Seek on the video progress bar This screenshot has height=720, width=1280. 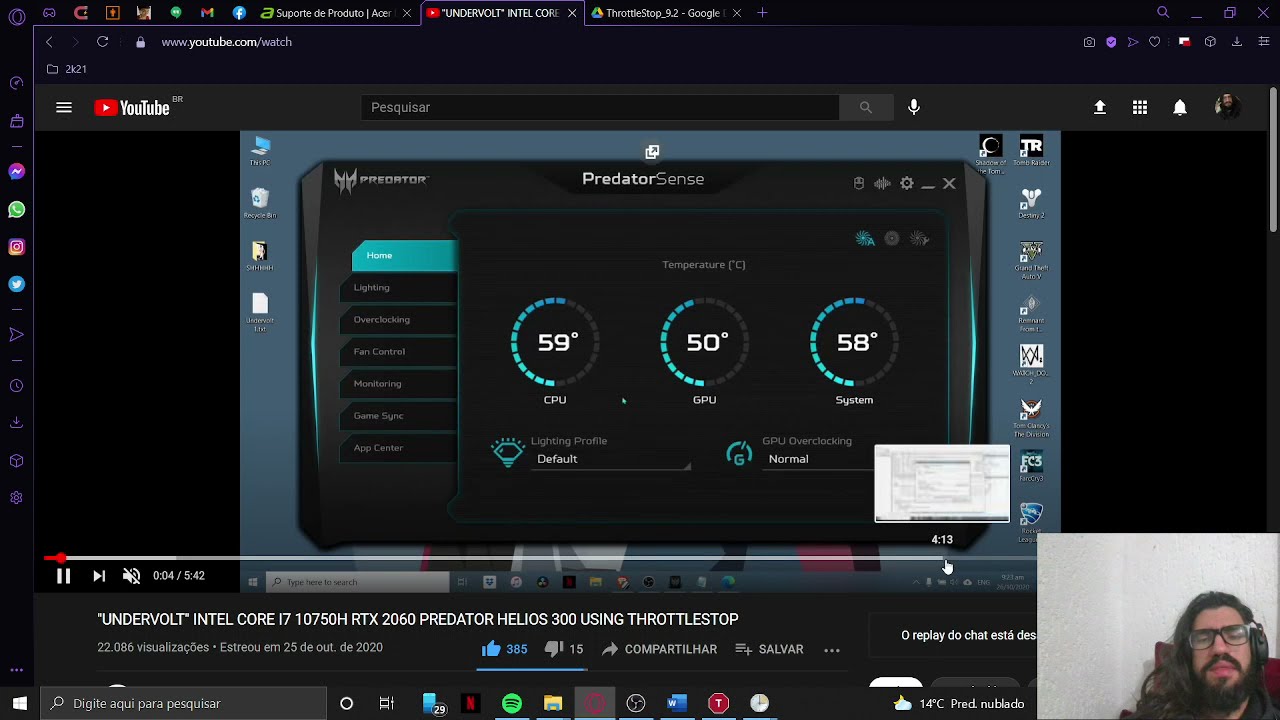pyautogui.click(x=540, y=558)
